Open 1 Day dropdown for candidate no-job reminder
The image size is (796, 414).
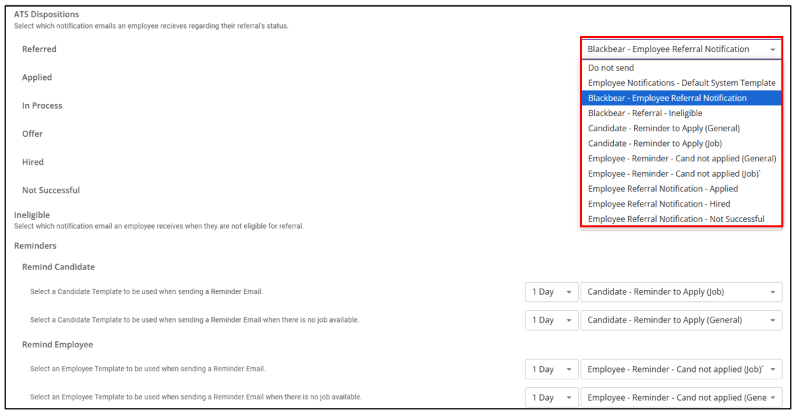coord(551,320)
